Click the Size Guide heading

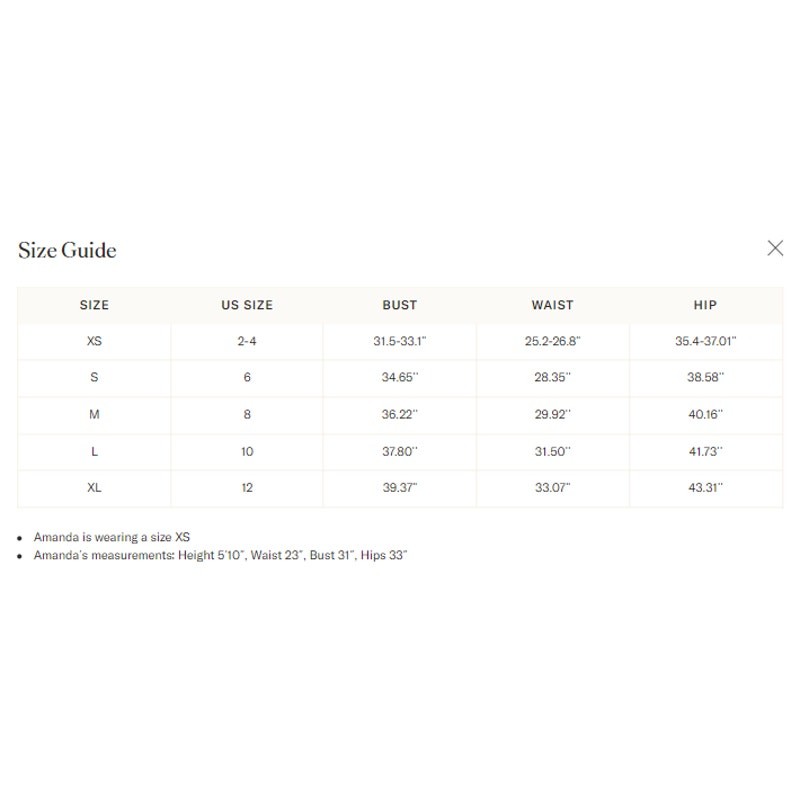pos(67,250)
